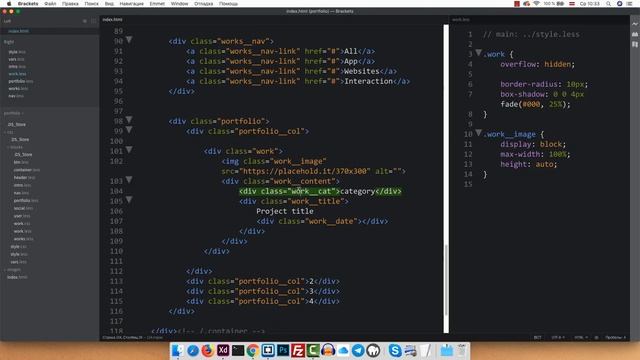This screenshot has width=640, height=360.
Task: Open the Правка menu
Action: tap(70, 4)
